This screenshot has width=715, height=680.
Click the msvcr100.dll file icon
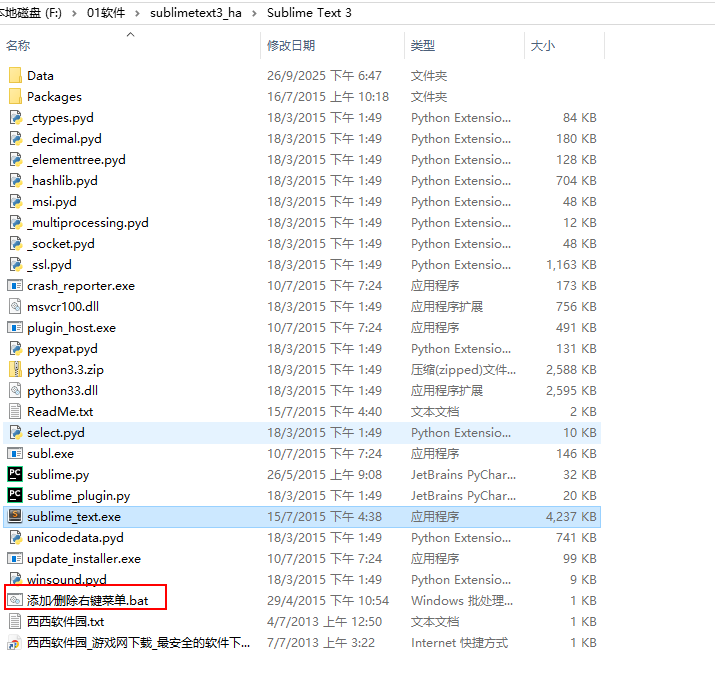coord(15,306)
